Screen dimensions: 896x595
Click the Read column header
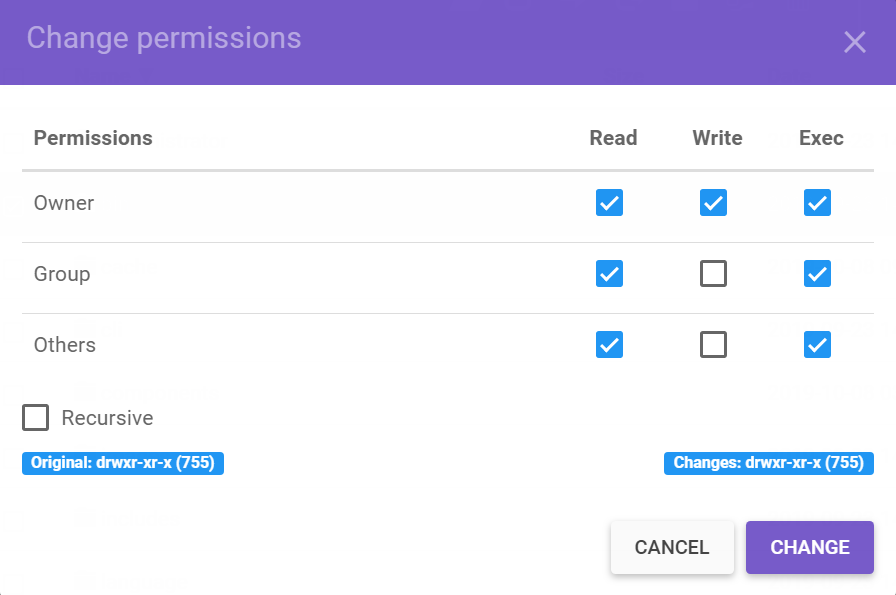613,138
